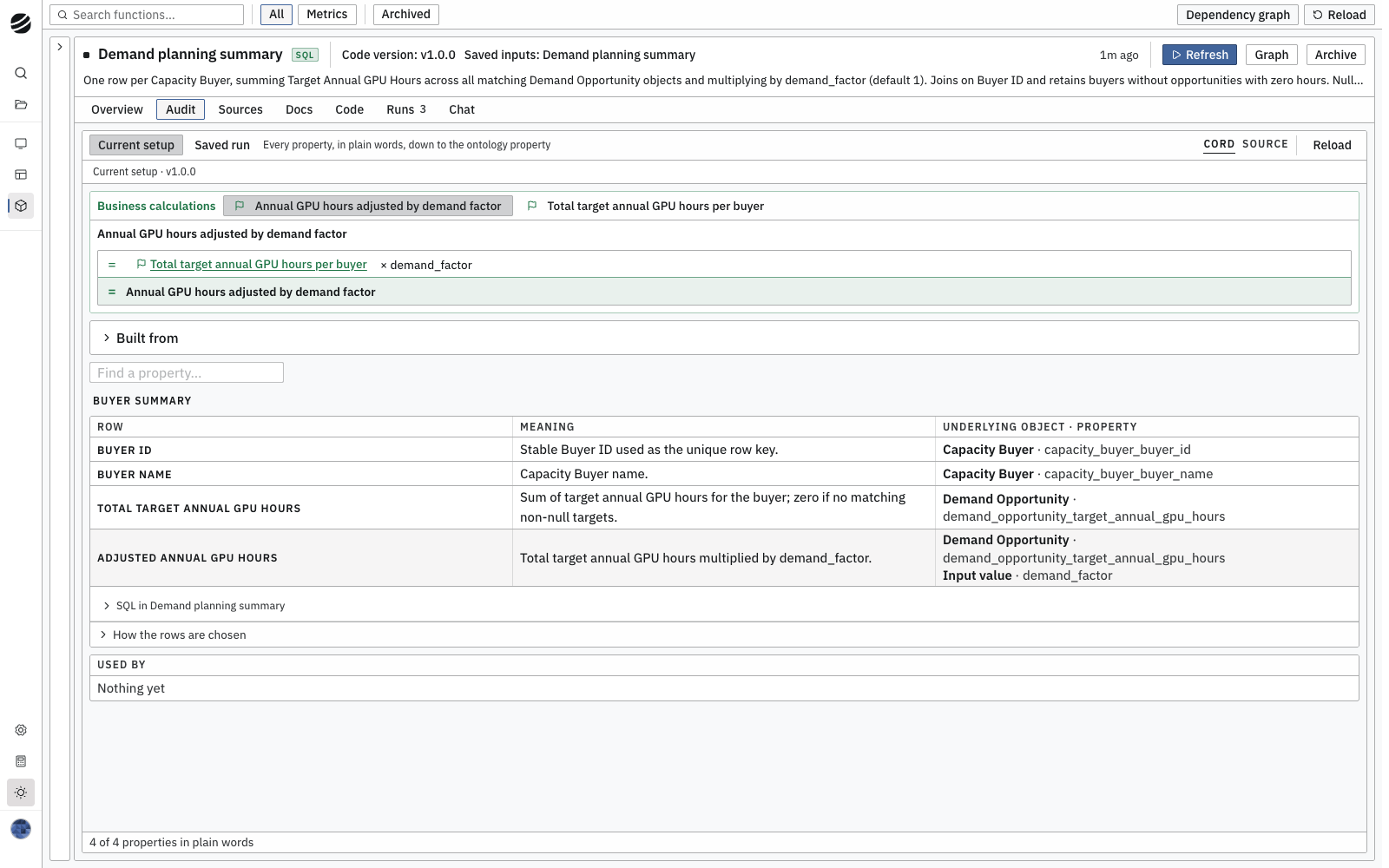Image resolution: width=1389 pixels, height=868 pixels.
Task: Click the result row 'Annual GPU hours adjusted by demand factor'
Action: pyautogui.click(x=724, y=292)
